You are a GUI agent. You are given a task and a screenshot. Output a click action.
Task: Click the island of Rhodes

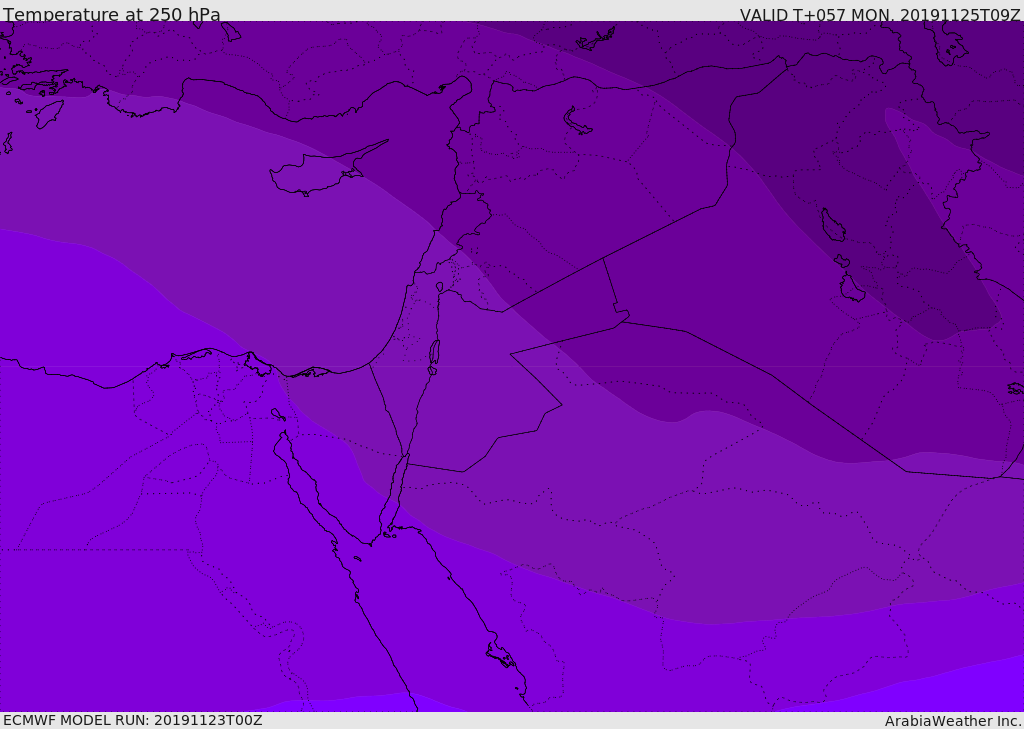pos(49,113)
